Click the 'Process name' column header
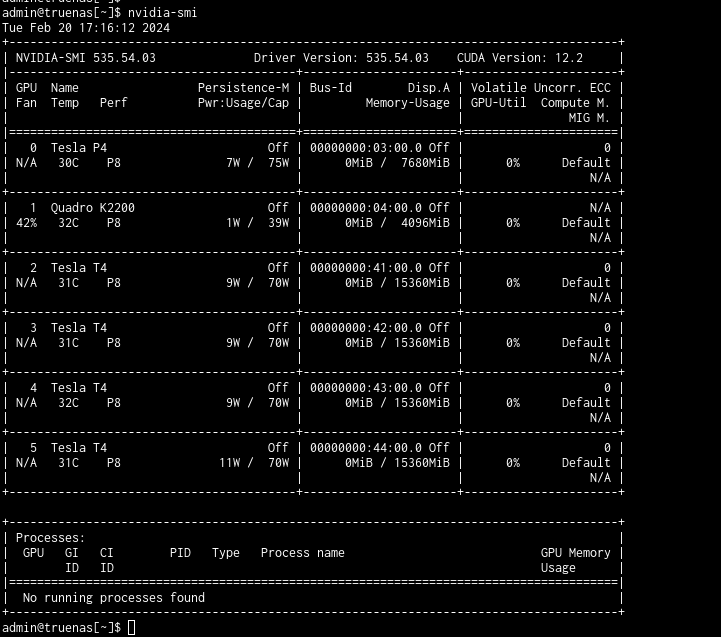Viewport: 721px width, 637px height. tap(303, 553)
